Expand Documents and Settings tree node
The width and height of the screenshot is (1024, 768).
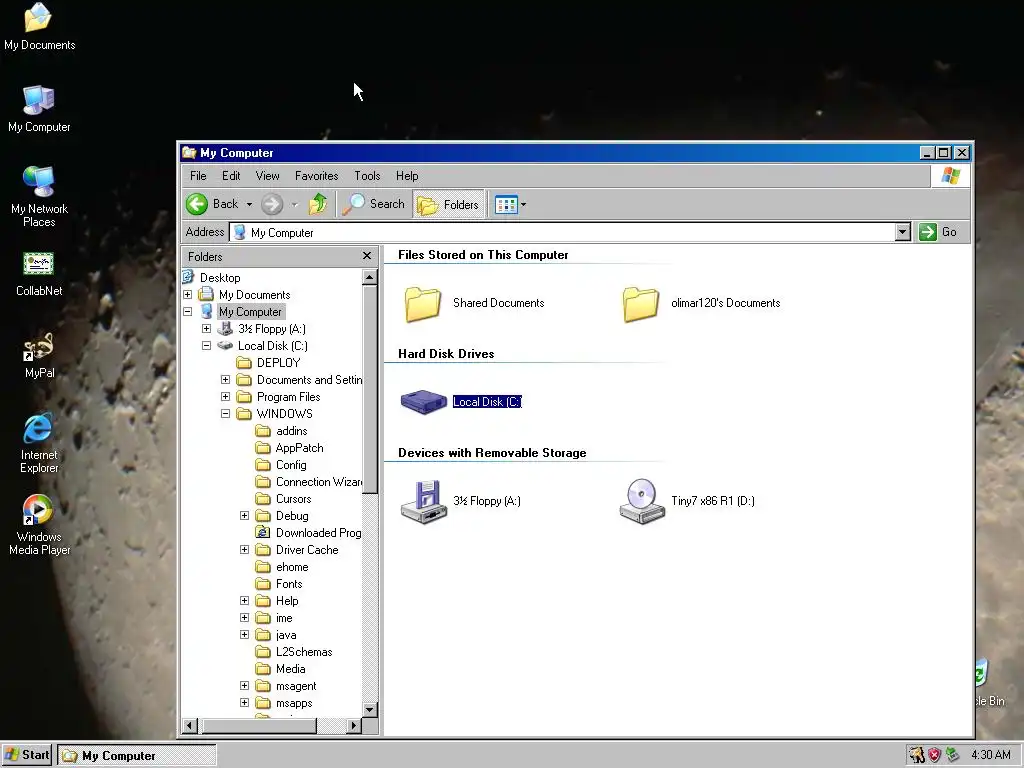225,379
